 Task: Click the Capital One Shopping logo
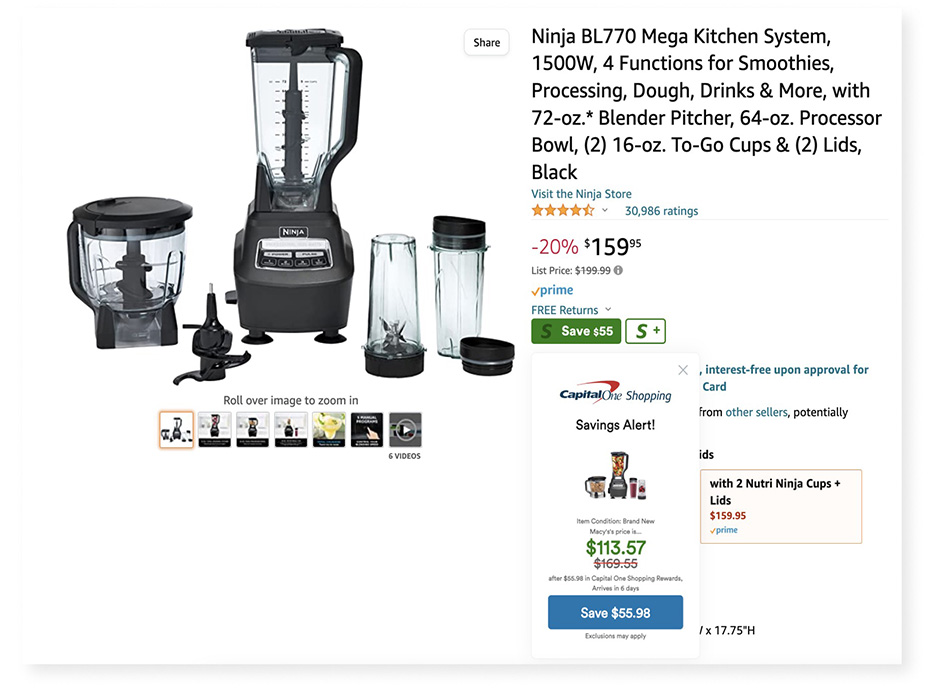pos(615,393)
